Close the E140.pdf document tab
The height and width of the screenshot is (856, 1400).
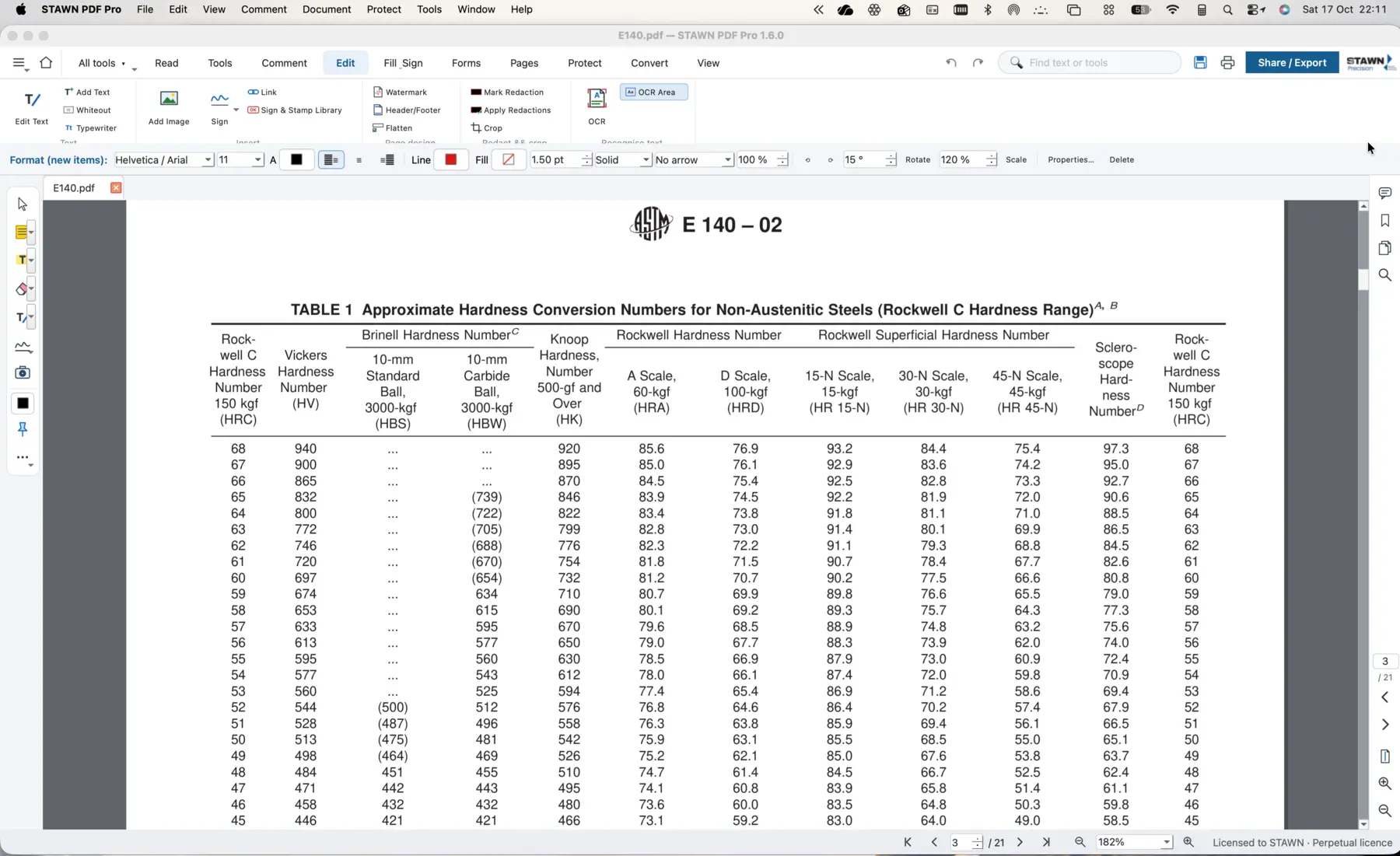coord(116,188)
